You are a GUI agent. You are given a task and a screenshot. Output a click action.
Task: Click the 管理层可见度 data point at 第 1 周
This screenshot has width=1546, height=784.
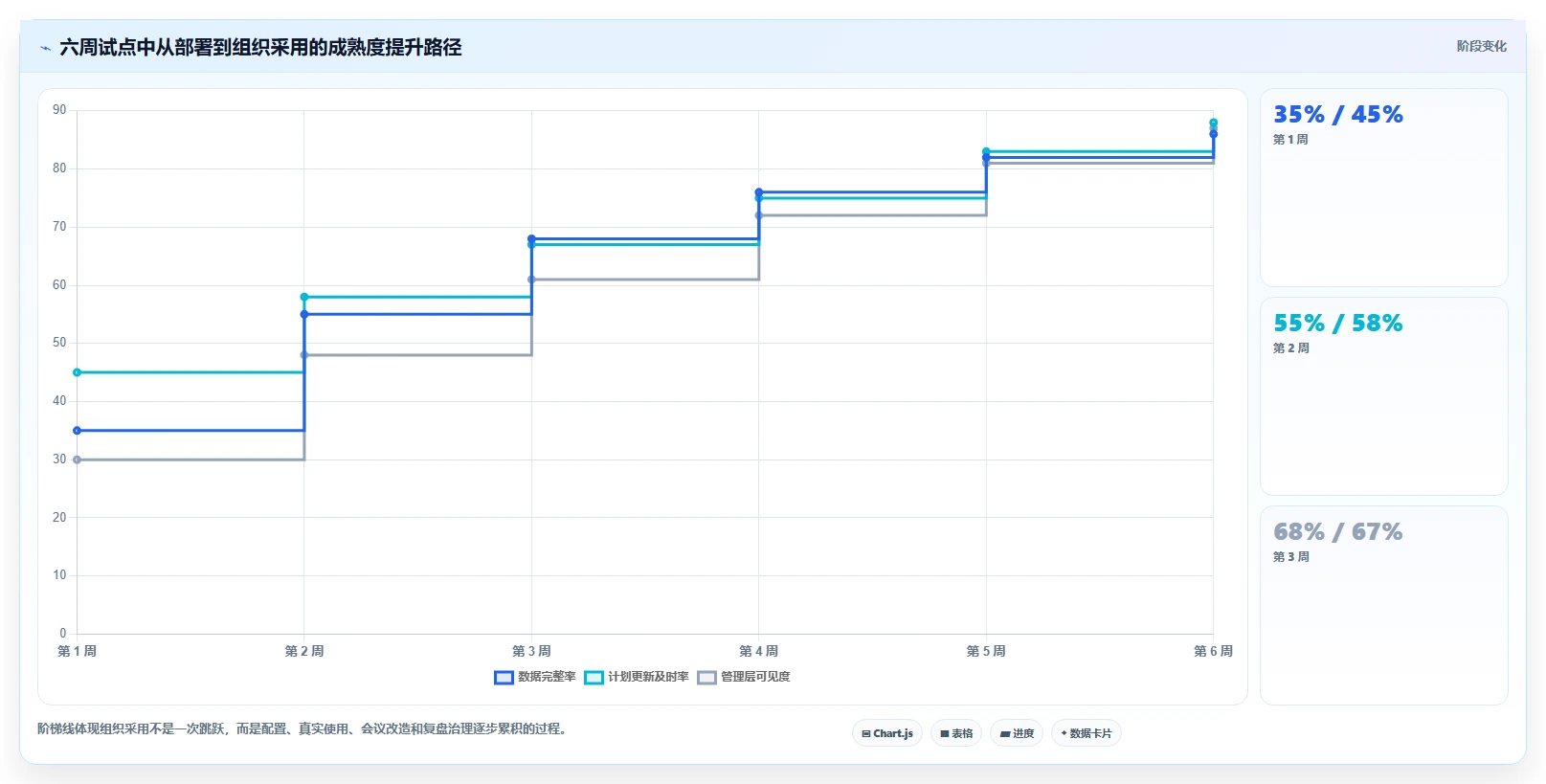click(x=78, y=459)
